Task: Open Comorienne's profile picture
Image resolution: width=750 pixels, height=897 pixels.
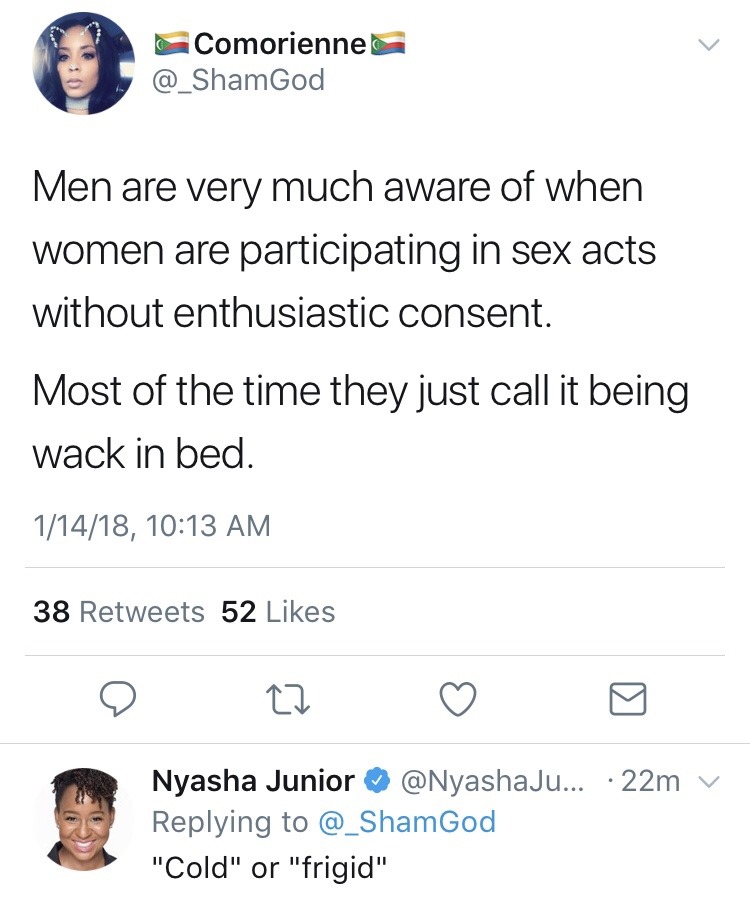Action: pyautogui.click(x=83, y=64)
